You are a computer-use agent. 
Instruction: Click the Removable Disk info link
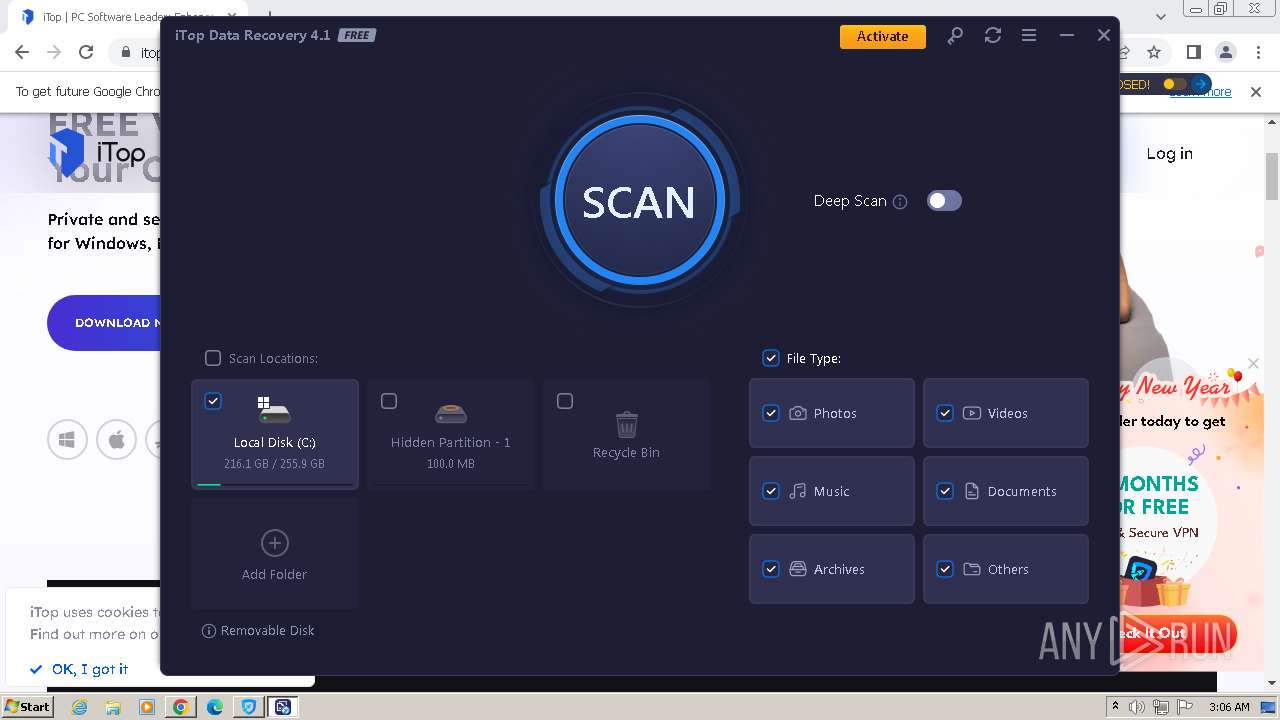click(x=258, y=631)
